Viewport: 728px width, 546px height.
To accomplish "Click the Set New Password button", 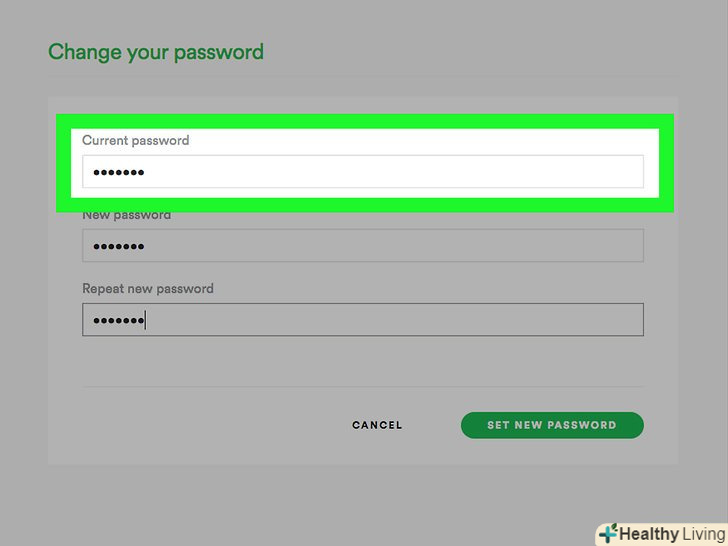I will click(x=551, y=425).
